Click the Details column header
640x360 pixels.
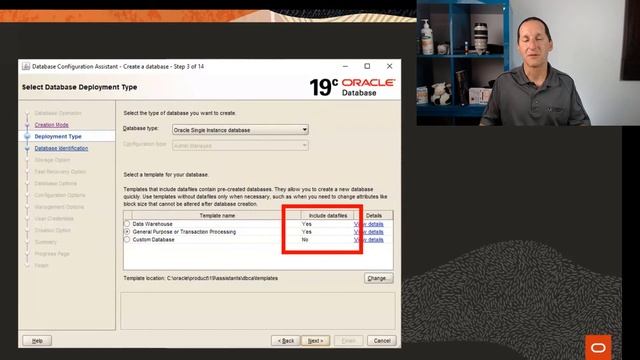click(373, 215)
